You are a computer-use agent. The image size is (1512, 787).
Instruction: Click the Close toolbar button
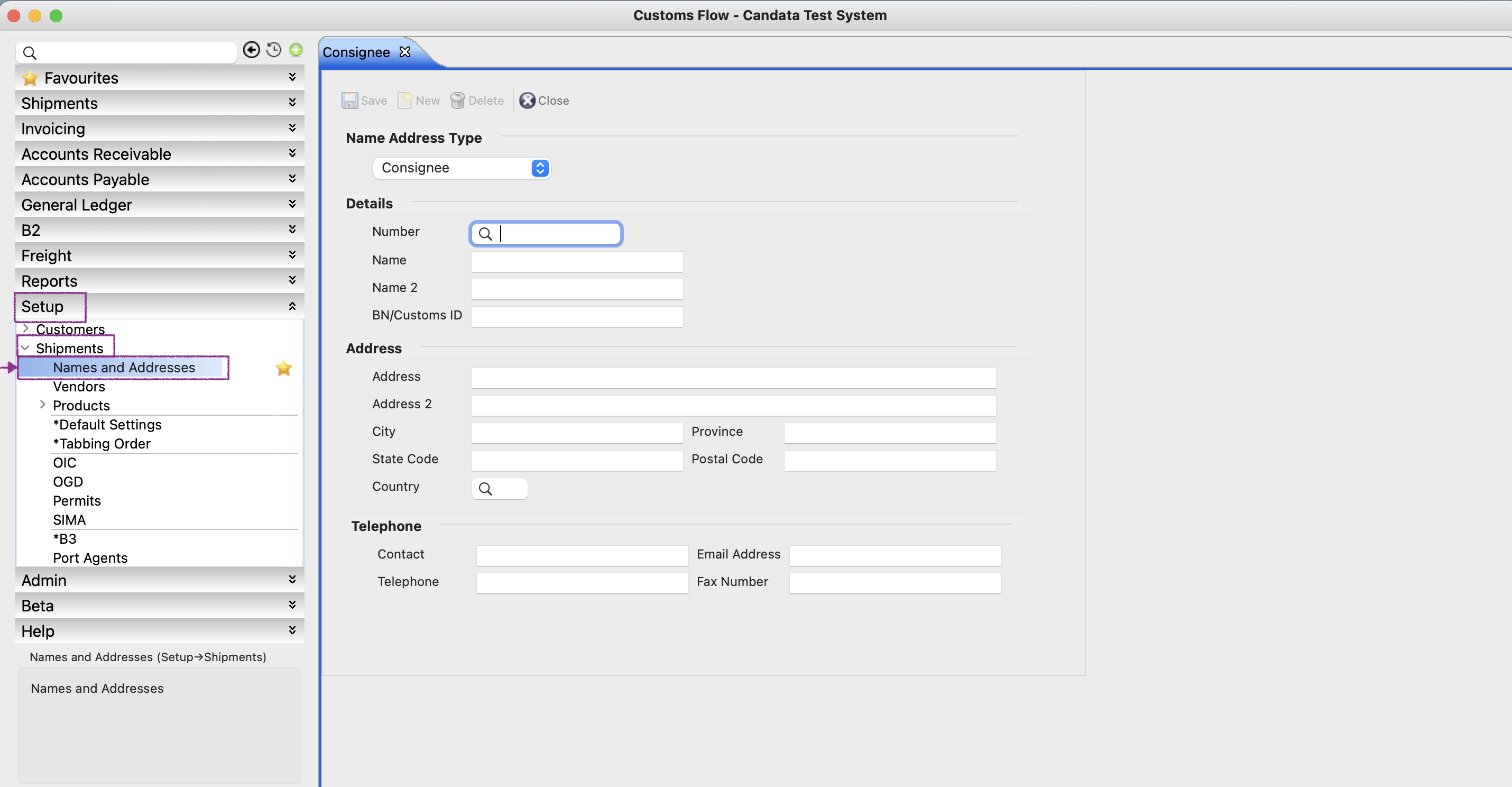coord(544,100)
